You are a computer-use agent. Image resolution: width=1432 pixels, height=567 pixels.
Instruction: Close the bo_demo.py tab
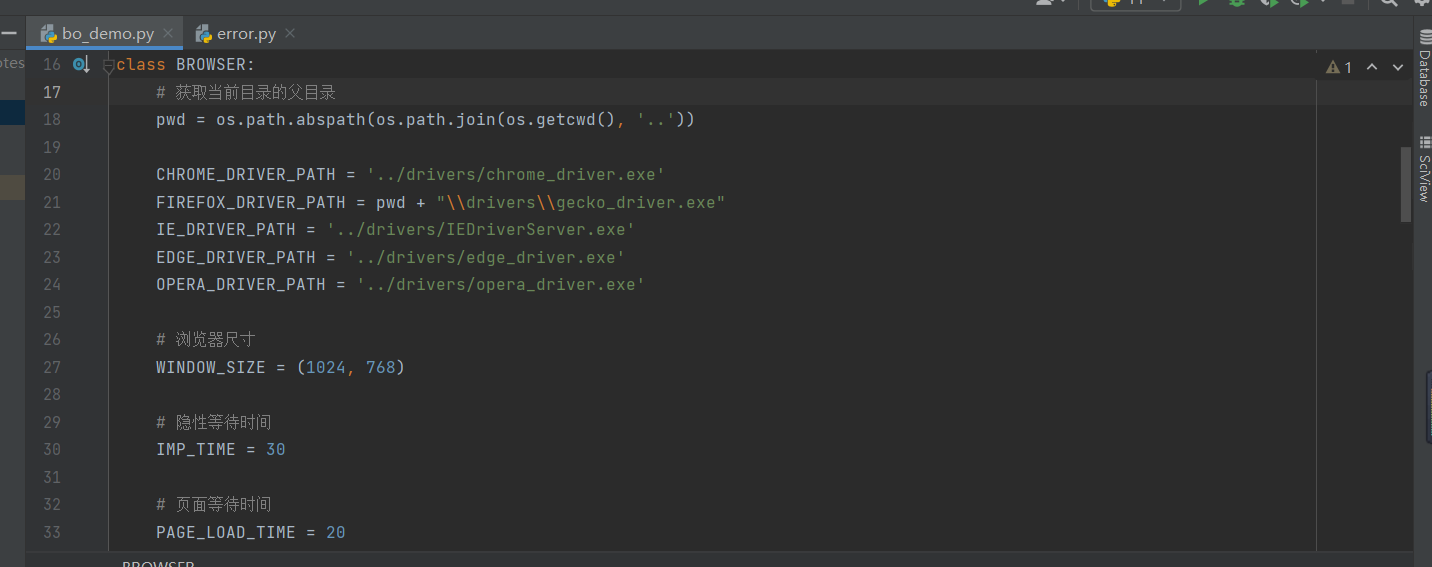[168, 33]
